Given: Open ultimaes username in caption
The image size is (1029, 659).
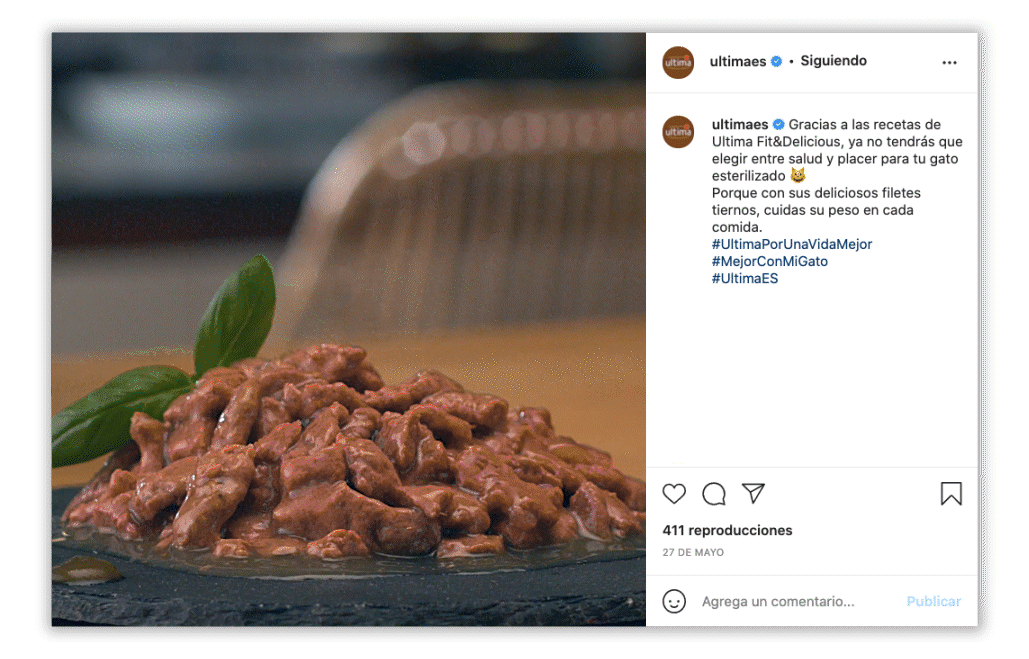Looking at the screenshot, I should 740,125.
